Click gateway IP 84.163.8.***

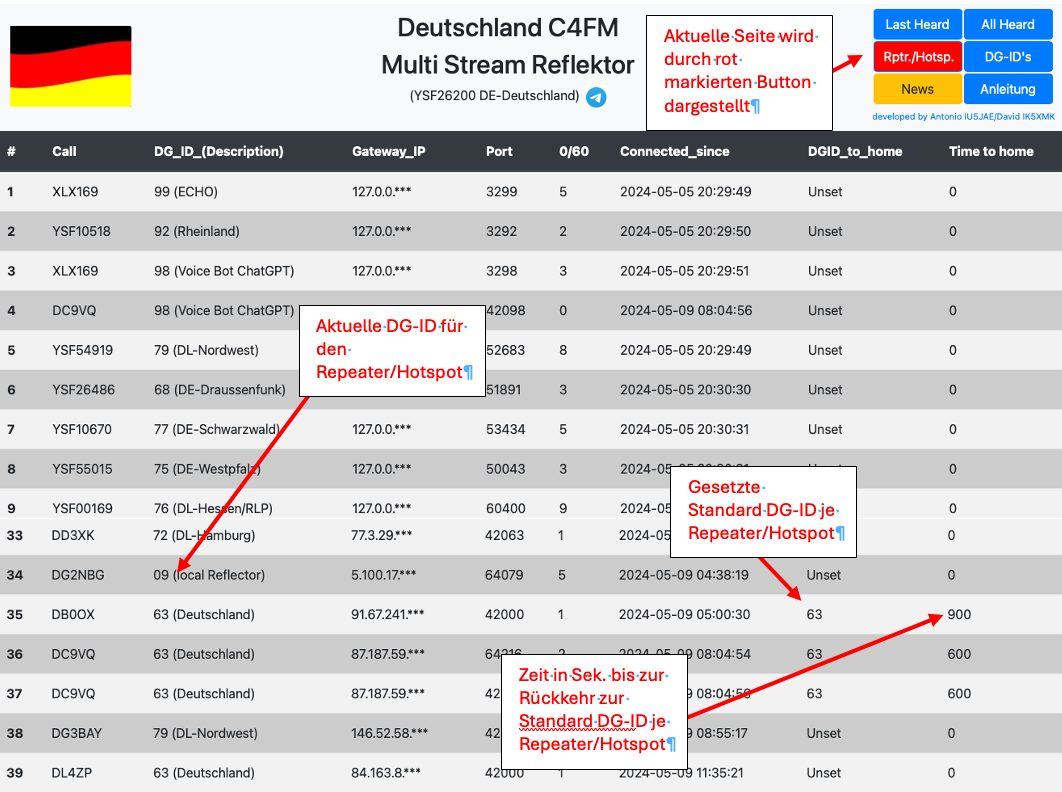pyautogui.click(x=385, y=773)
